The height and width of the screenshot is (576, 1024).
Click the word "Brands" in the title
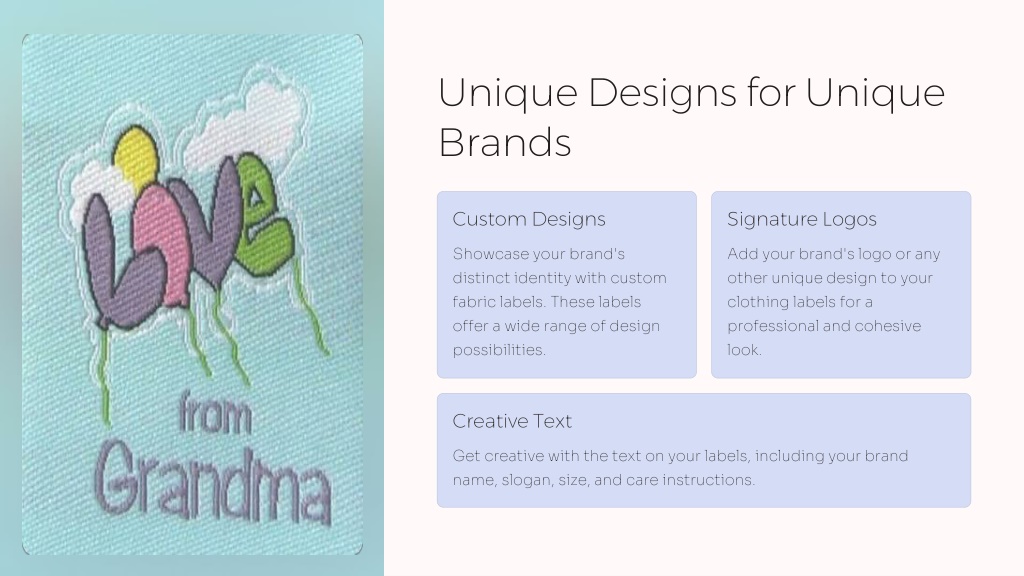[x=505, y=142]
